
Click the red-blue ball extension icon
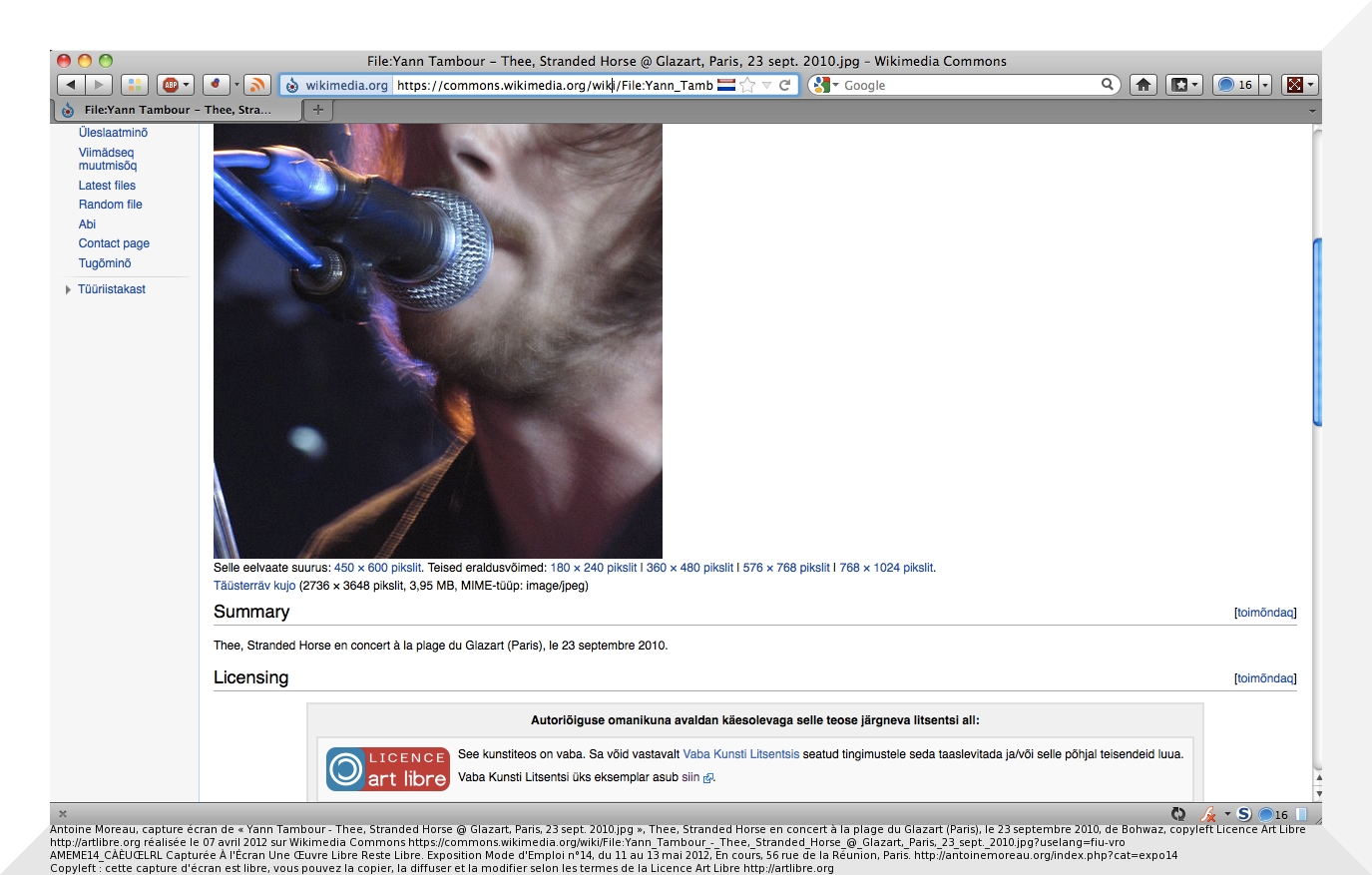pos(215,85)
